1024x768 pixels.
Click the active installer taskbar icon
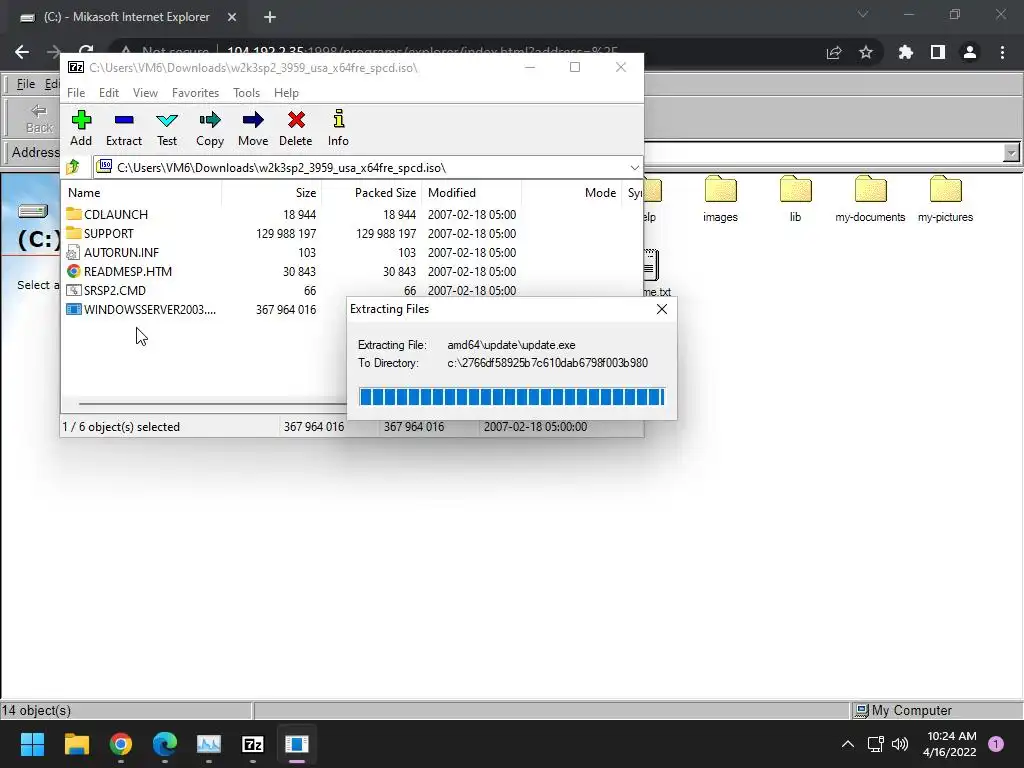[296, 744]
